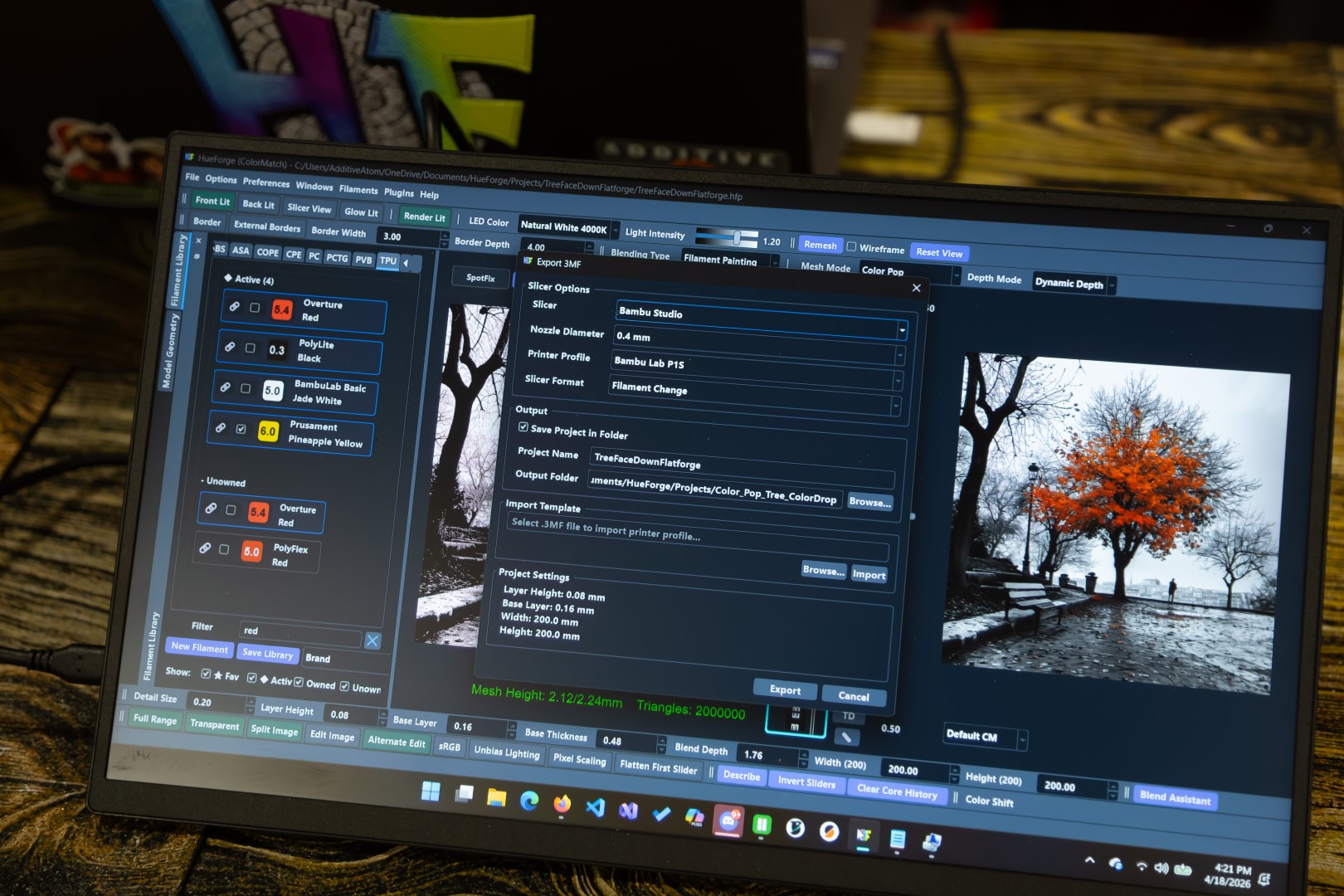Open the LED Color dropdown

[568, 226]
